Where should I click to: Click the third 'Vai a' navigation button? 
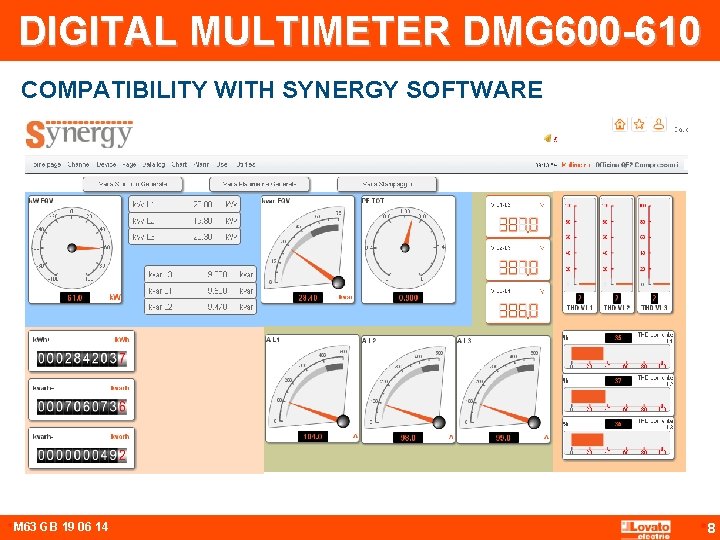[x=387, y=184]
